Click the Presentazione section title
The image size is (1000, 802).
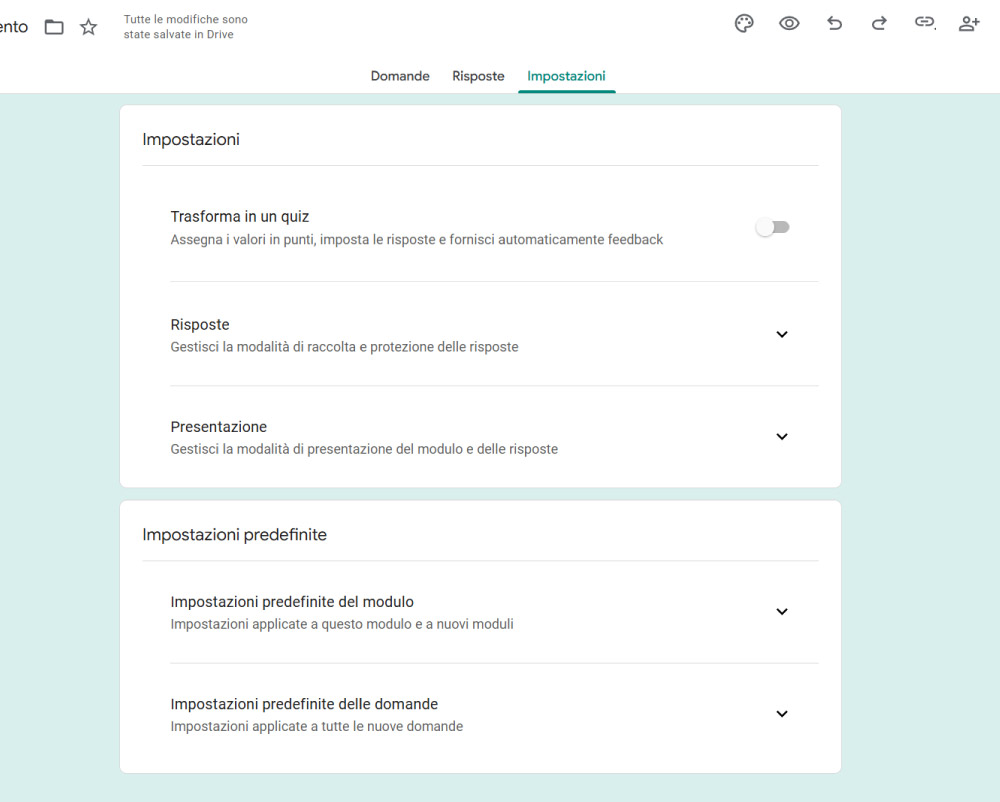pos(219,427)
